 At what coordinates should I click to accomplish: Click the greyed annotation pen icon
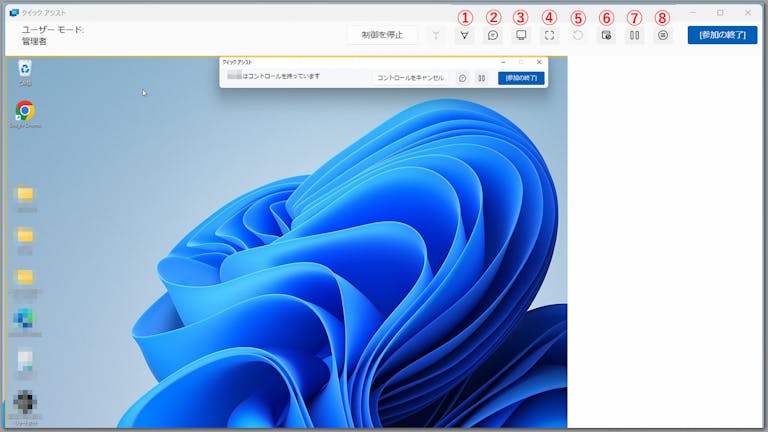pos(435,35)
